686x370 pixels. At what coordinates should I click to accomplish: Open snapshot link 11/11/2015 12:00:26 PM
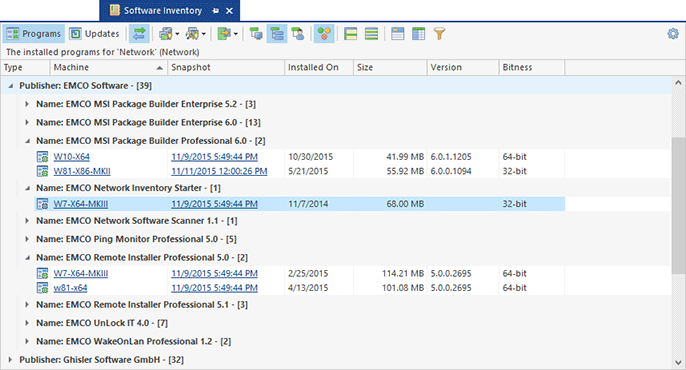(x=219, y=171)
